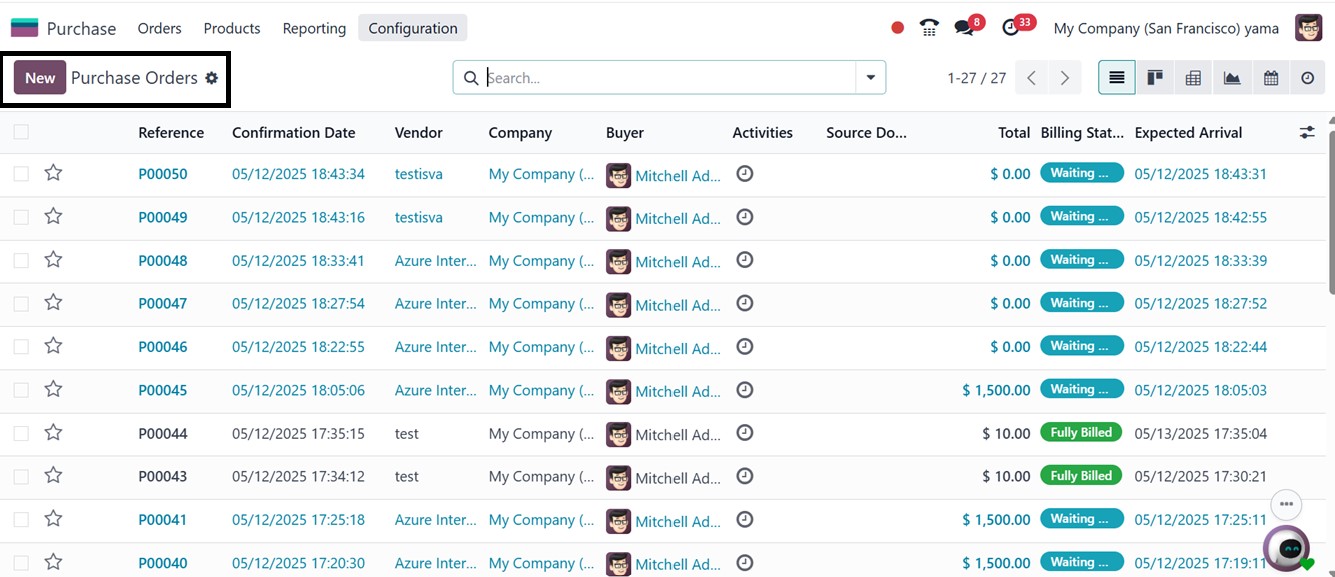The image size is (1335, 577).
Task: Open the company switcher dropdown
Action: pos(1166,28)
